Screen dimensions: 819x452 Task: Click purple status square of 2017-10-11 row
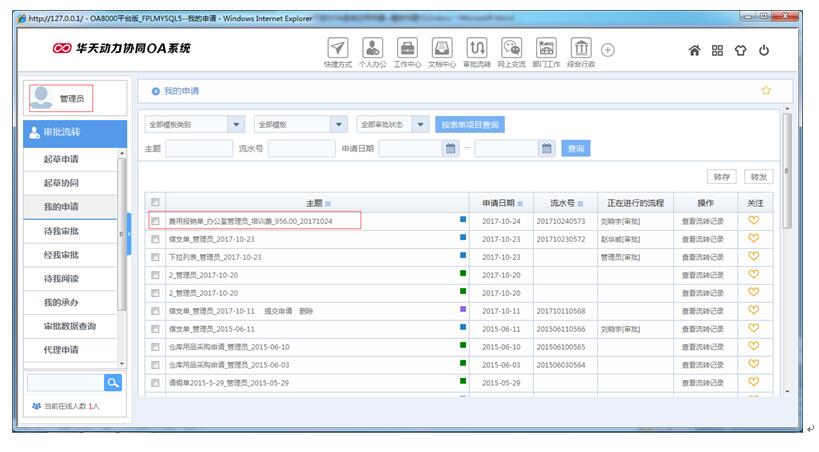[463, 309]
